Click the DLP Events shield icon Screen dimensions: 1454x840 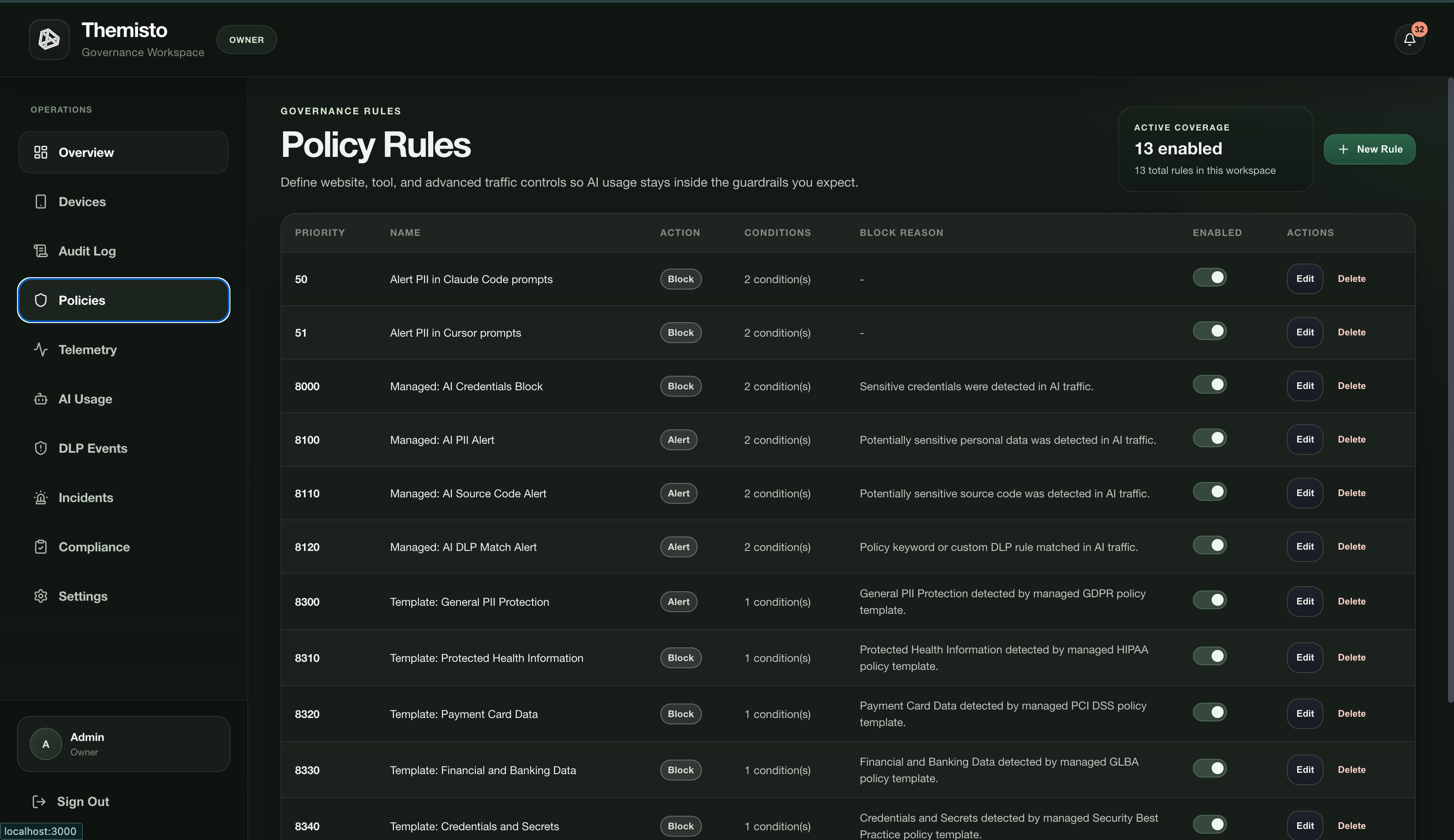click(x=40, y=448)
